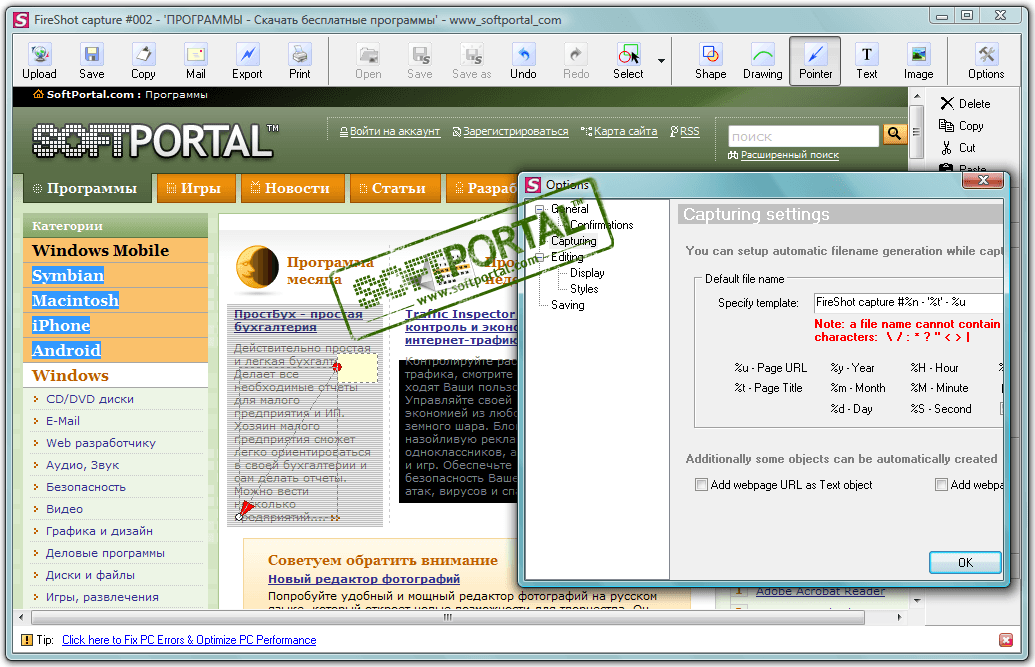The height and width of the screenshot is (667, 1035).
Task: Click the поиск search field
Action: pos(803,137)
